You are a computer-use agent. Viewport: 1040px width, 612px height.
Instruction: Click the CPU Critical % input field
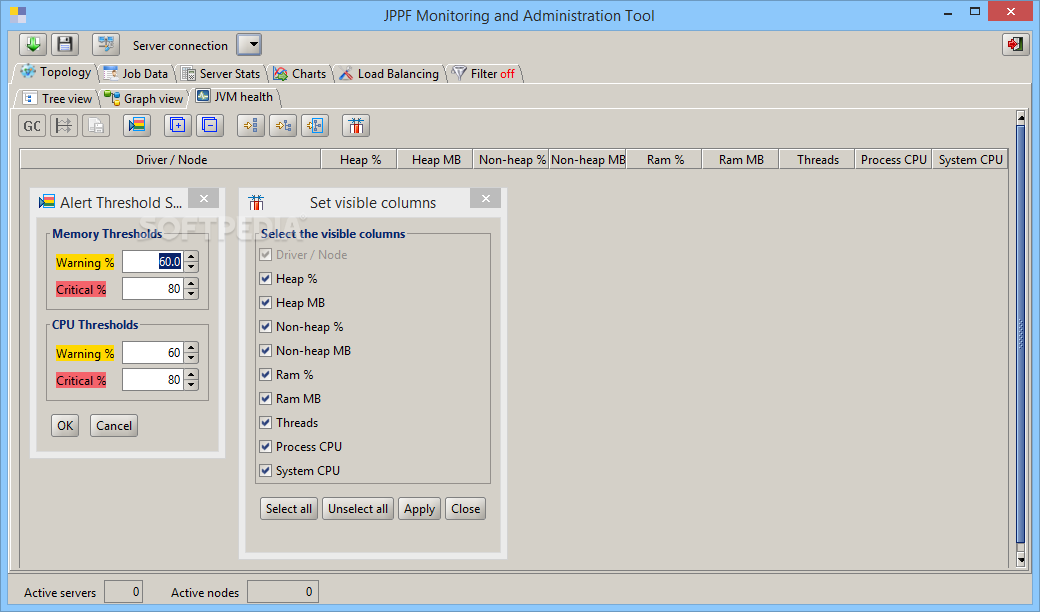coord(153,379)
